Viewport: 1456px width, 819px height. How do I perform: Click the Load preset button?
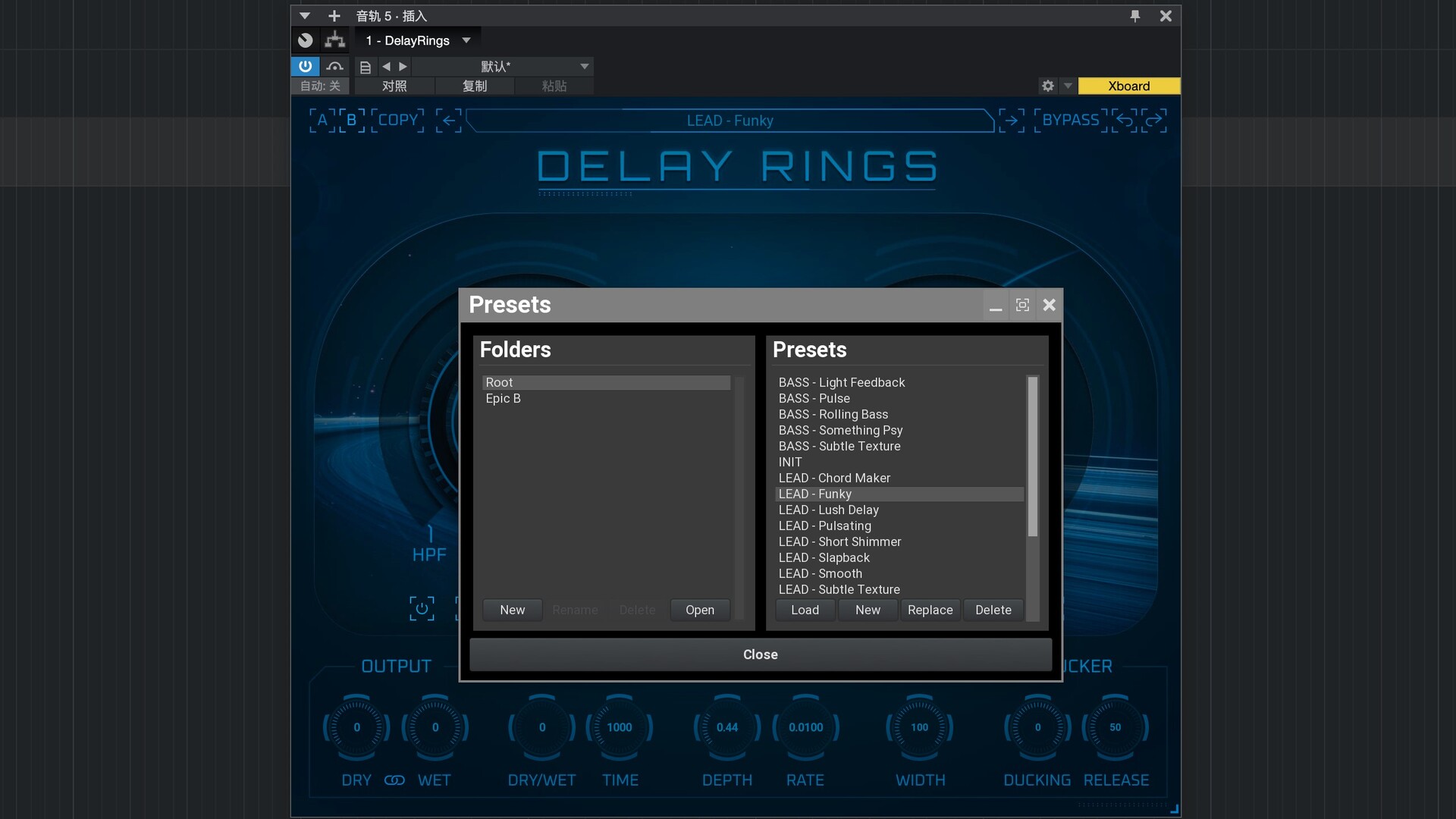pos(805,610)
